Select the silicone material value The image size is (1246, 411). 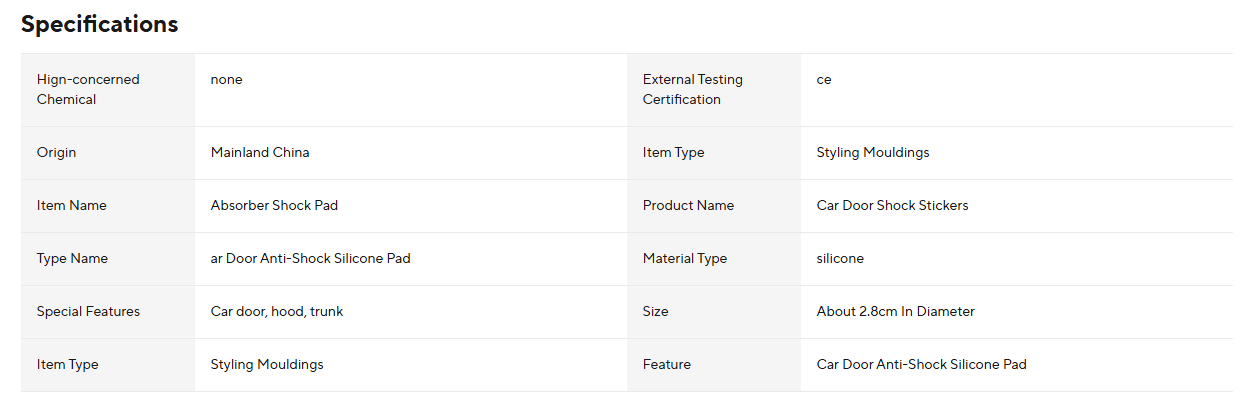[840, 259]
